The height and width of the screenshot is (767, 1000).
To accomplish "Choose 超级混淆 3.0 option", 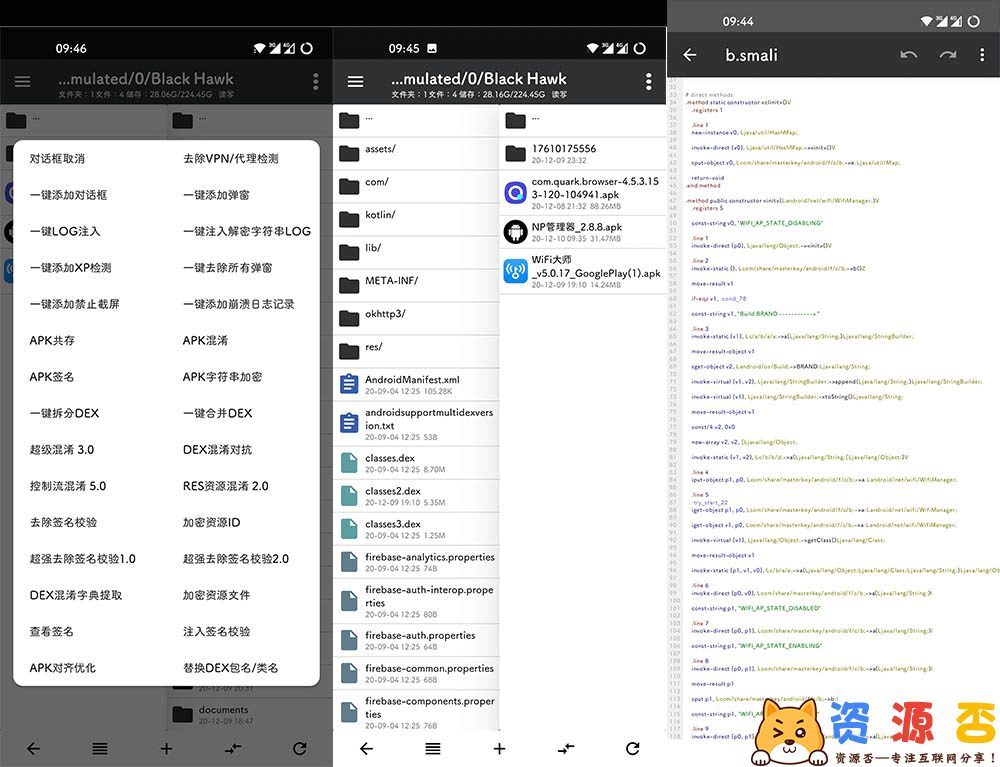I will pyautogui.click(x=61, y=449).
